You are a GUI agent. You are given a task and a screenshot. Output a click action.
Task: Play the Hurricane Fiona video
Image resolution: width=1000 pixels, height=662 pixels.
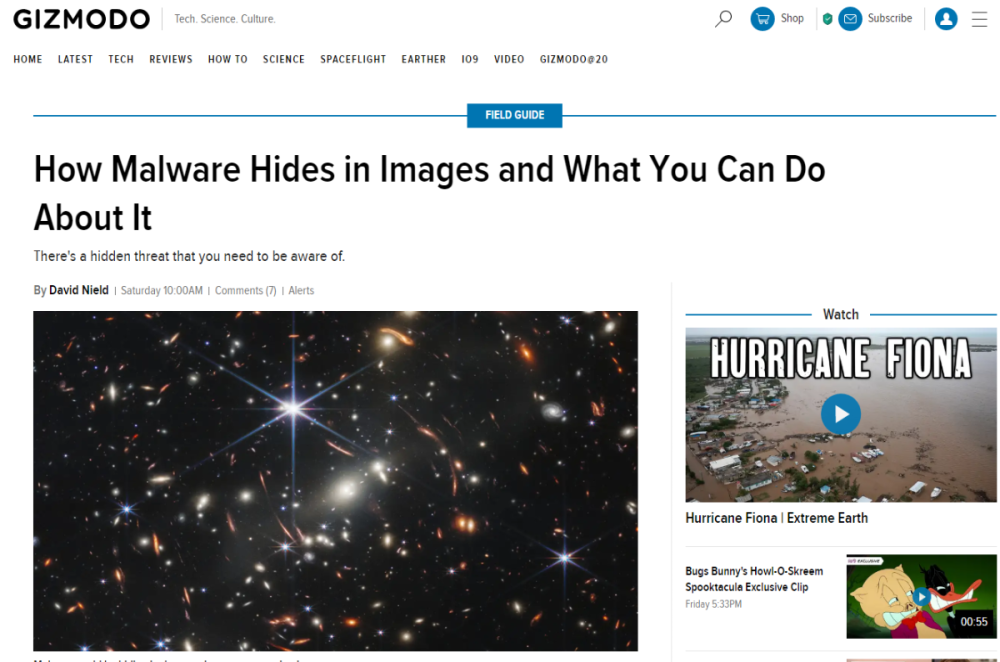pyautogui.click(x=841, y=414)
